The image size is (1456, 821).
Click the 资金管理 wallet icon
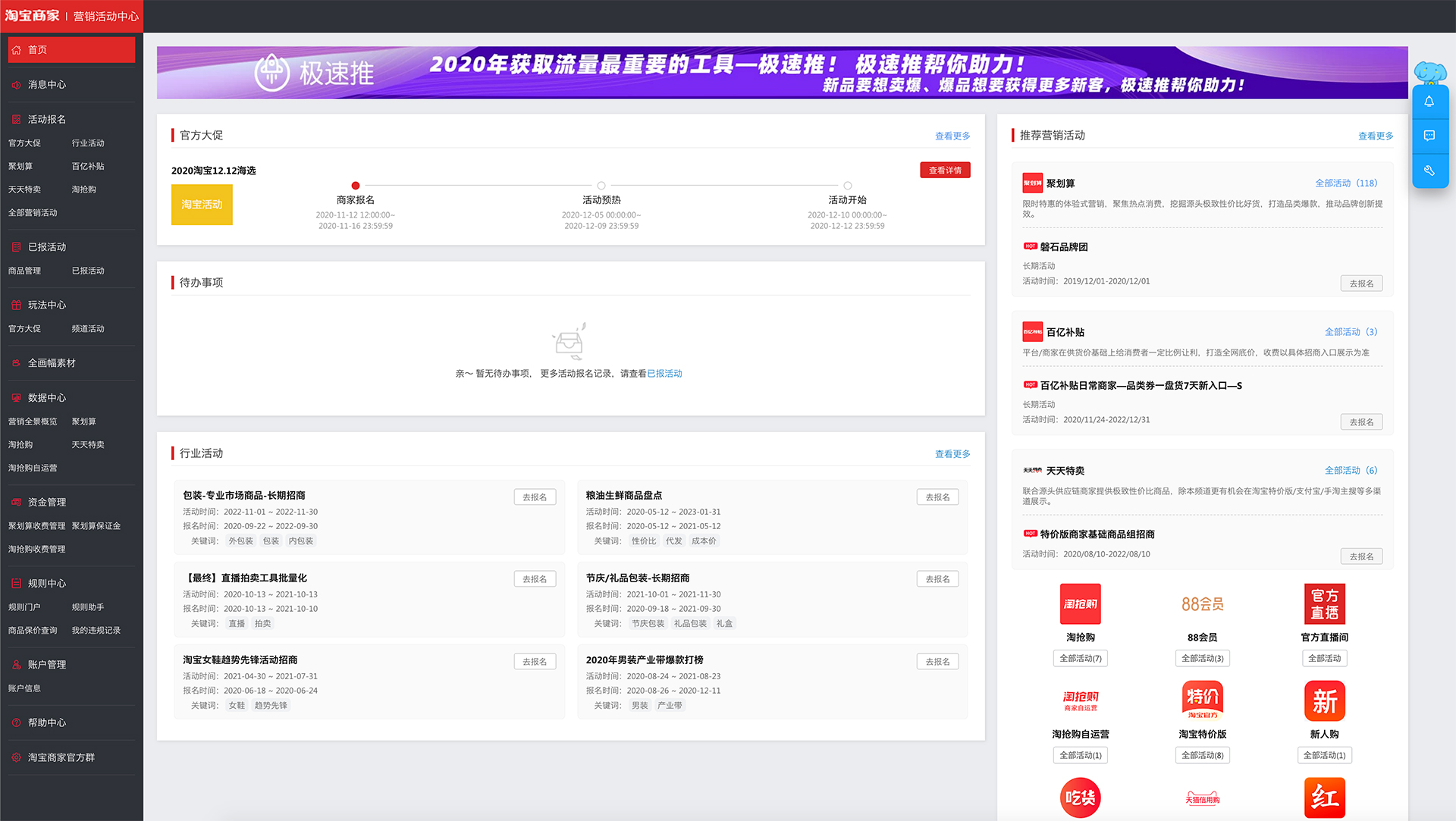(16, 503)
